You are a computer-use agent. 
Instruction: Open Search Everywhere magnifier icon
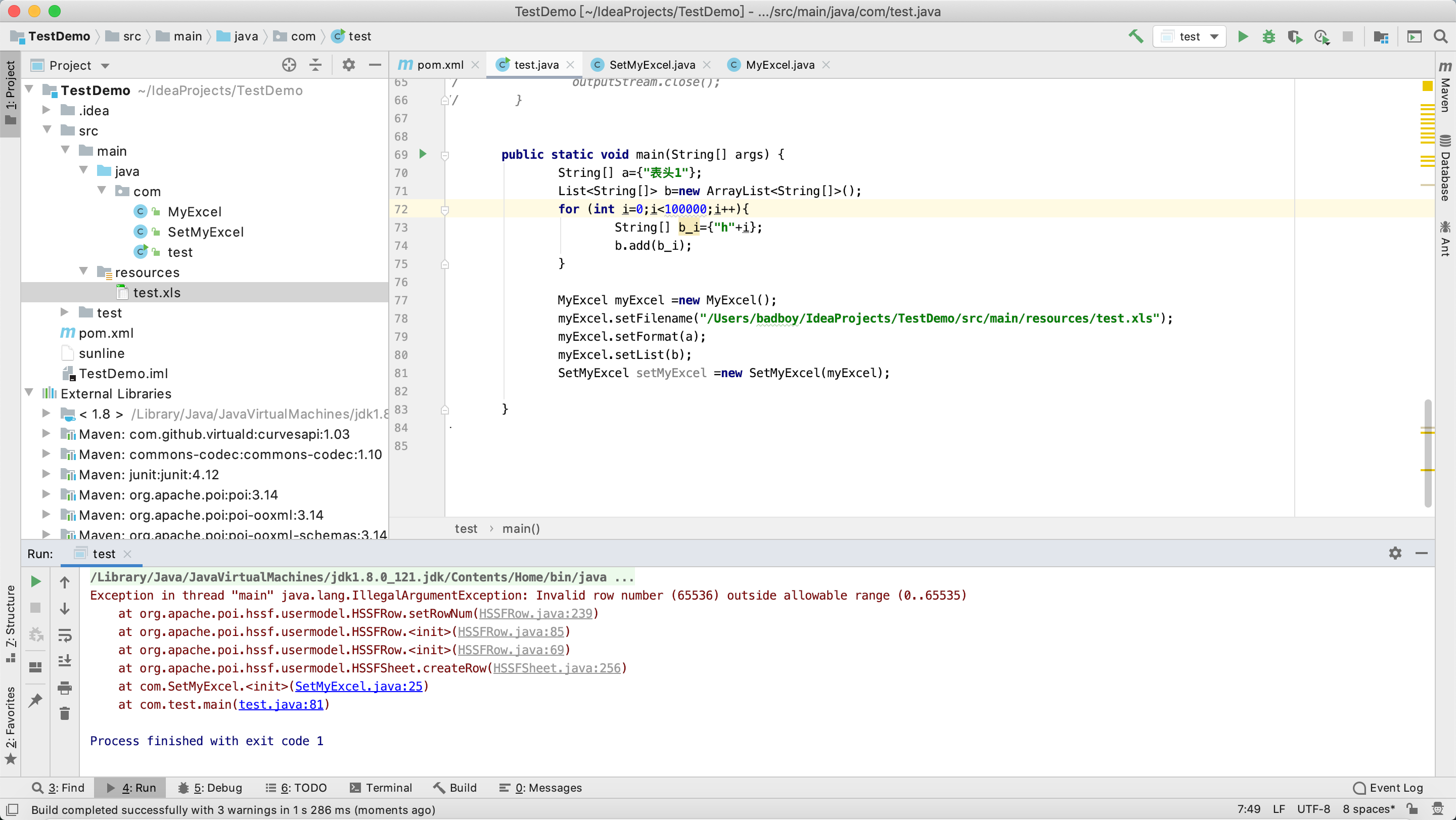(1441, 37)
